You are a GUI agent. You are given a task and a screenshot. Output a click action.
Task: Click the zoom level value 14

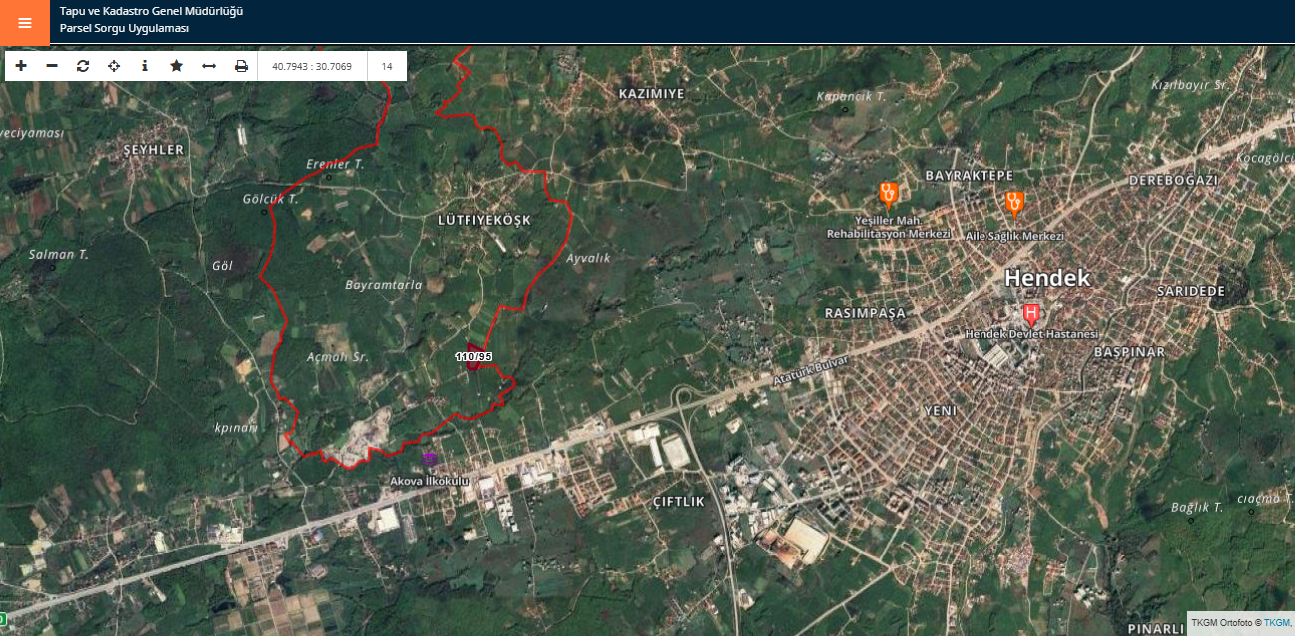tap(387, 66)
